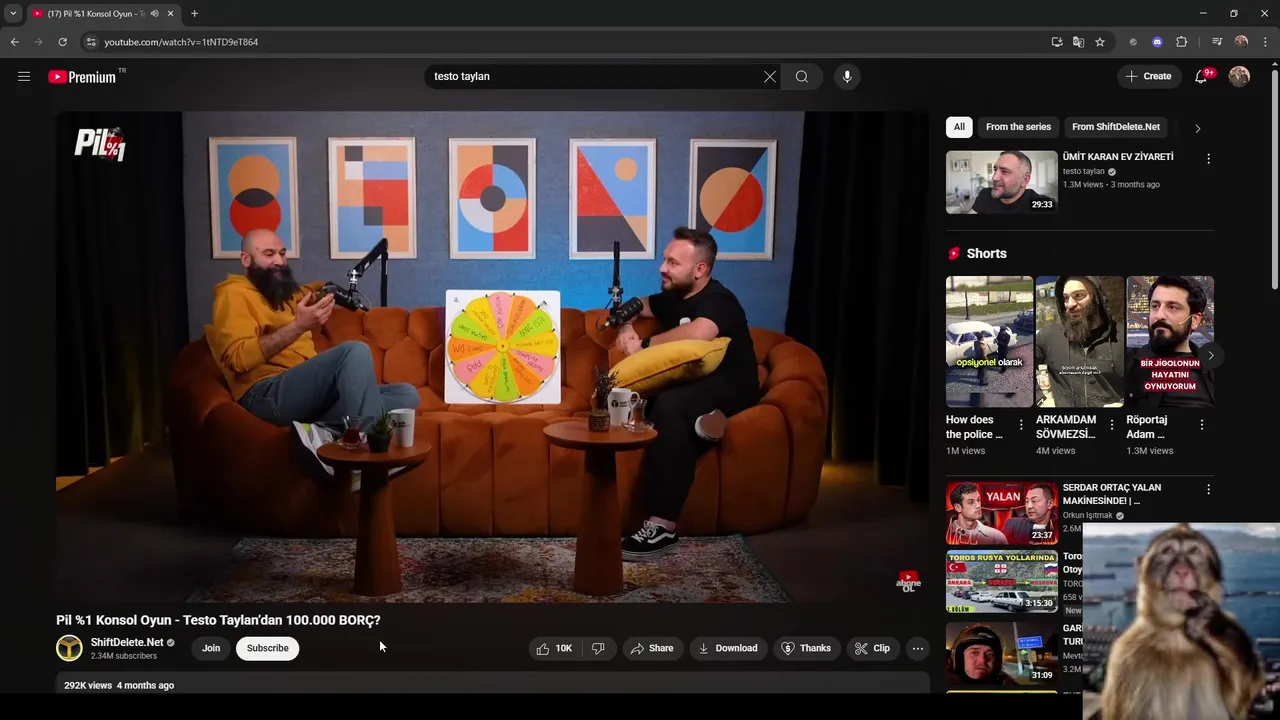
Task: Open YouTube account avatar menu
Action: (1239, 76)
